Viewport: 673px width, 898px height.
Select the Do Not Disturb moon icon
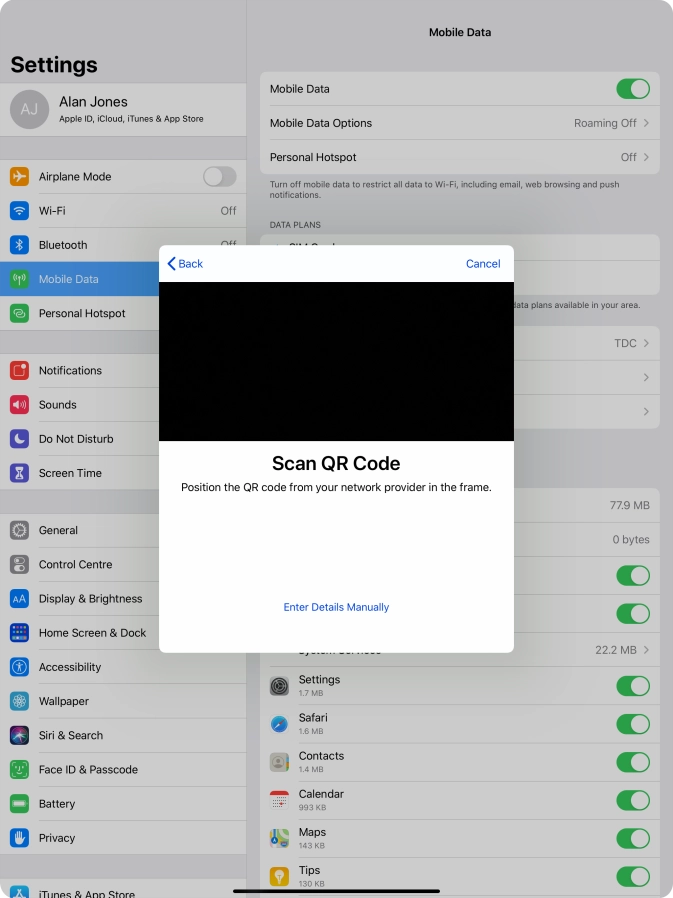tap(19, 439)
